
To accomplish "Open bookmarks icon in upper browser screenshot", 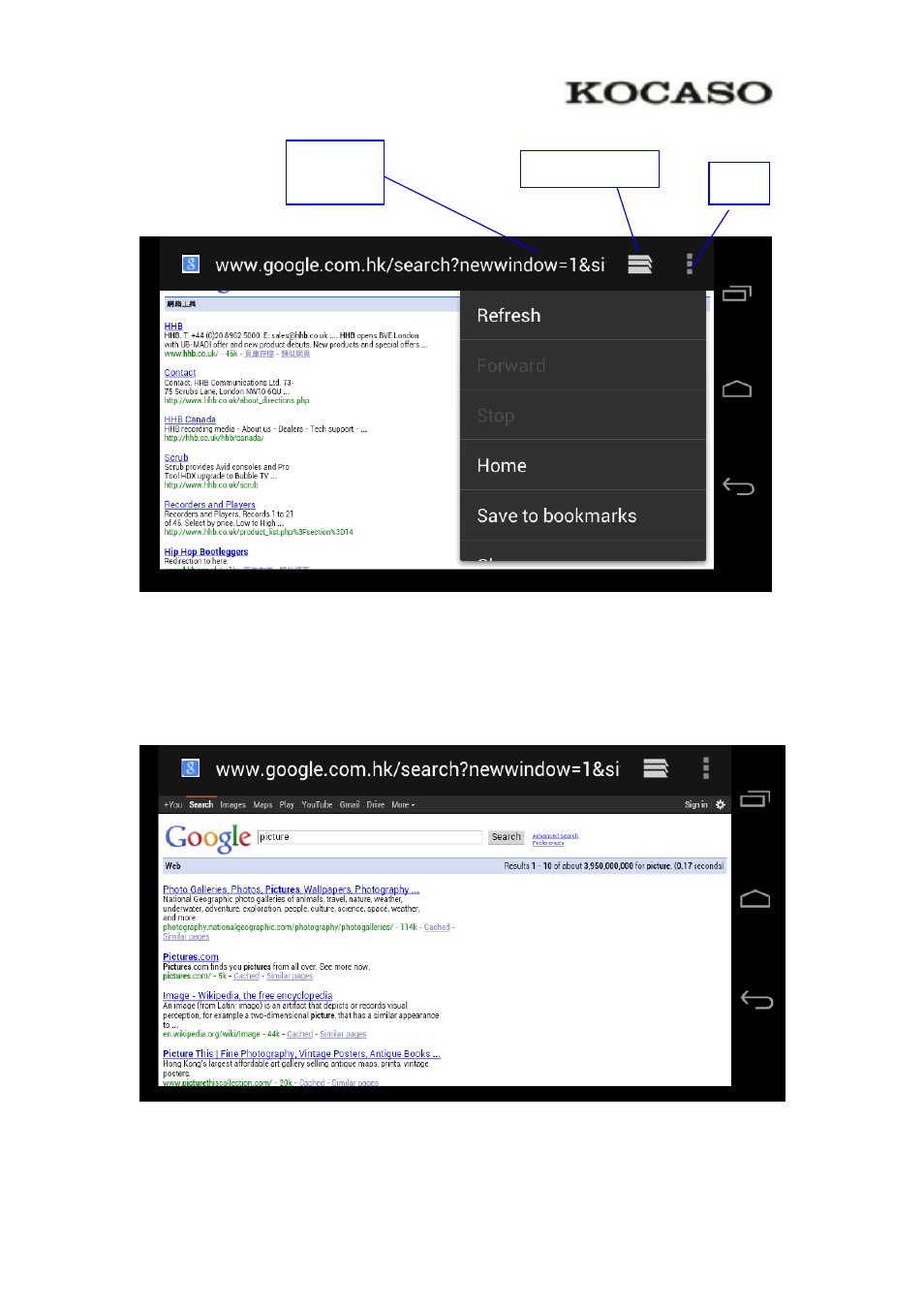I will tap(640, 264).
